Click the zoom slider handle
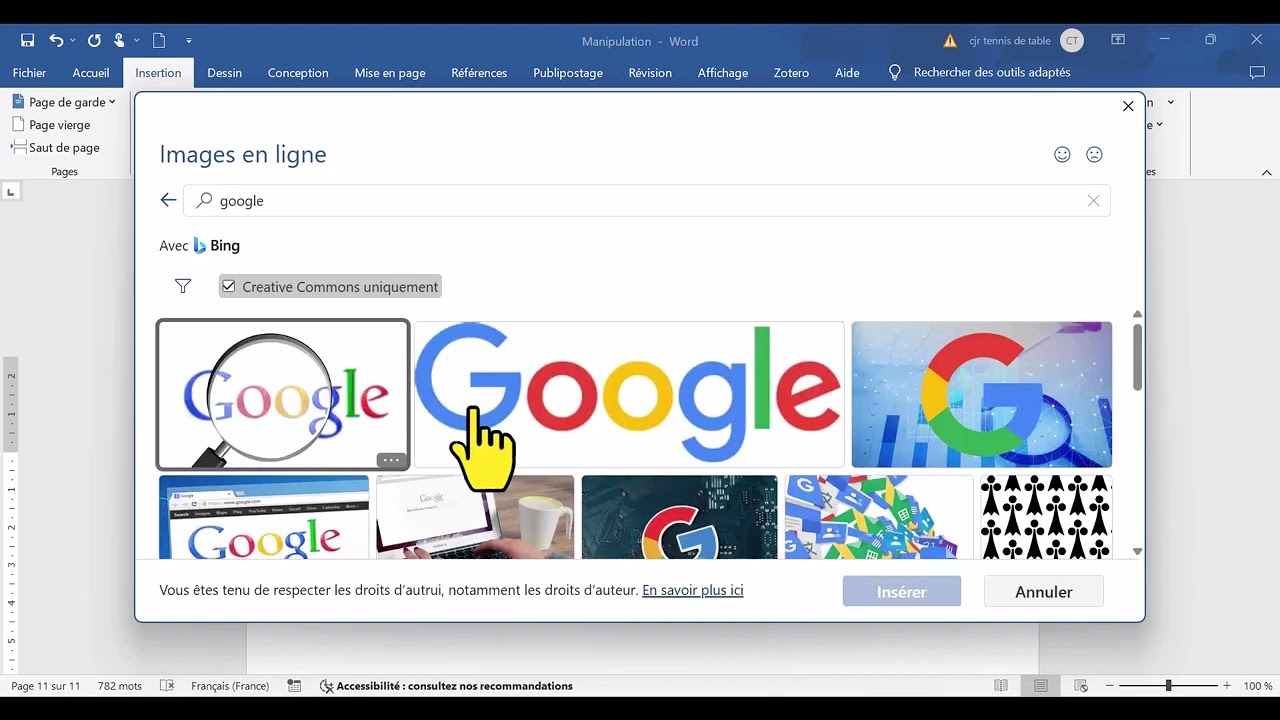This screenshot has height=720, width=1280. coord(1168,686)
